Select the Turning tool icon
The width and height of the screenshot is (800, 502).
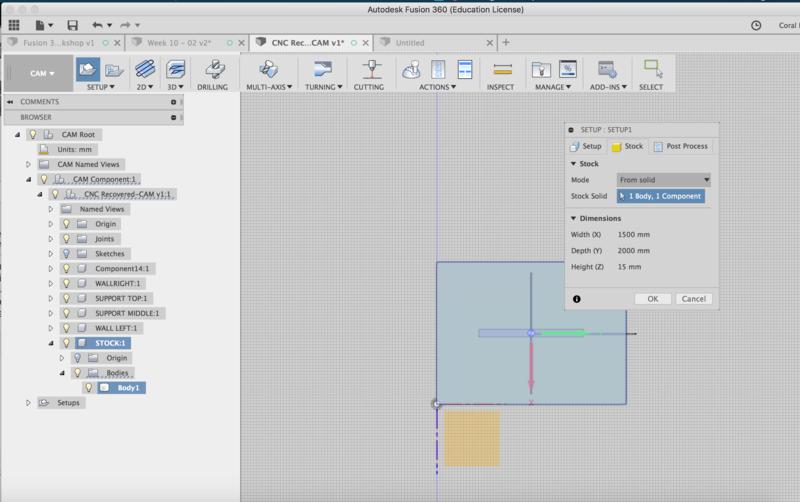(x=322, y=69)
